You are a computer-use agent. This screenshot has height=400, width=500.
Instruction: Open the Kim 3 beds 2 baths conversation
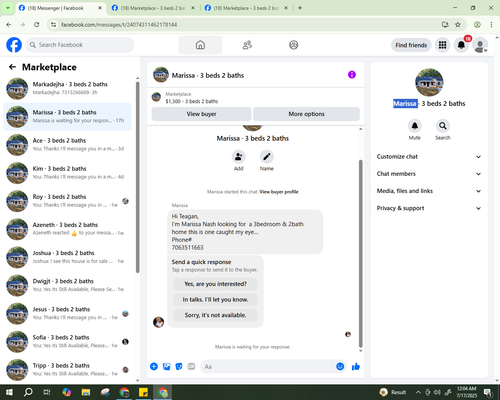coord(67,173)
